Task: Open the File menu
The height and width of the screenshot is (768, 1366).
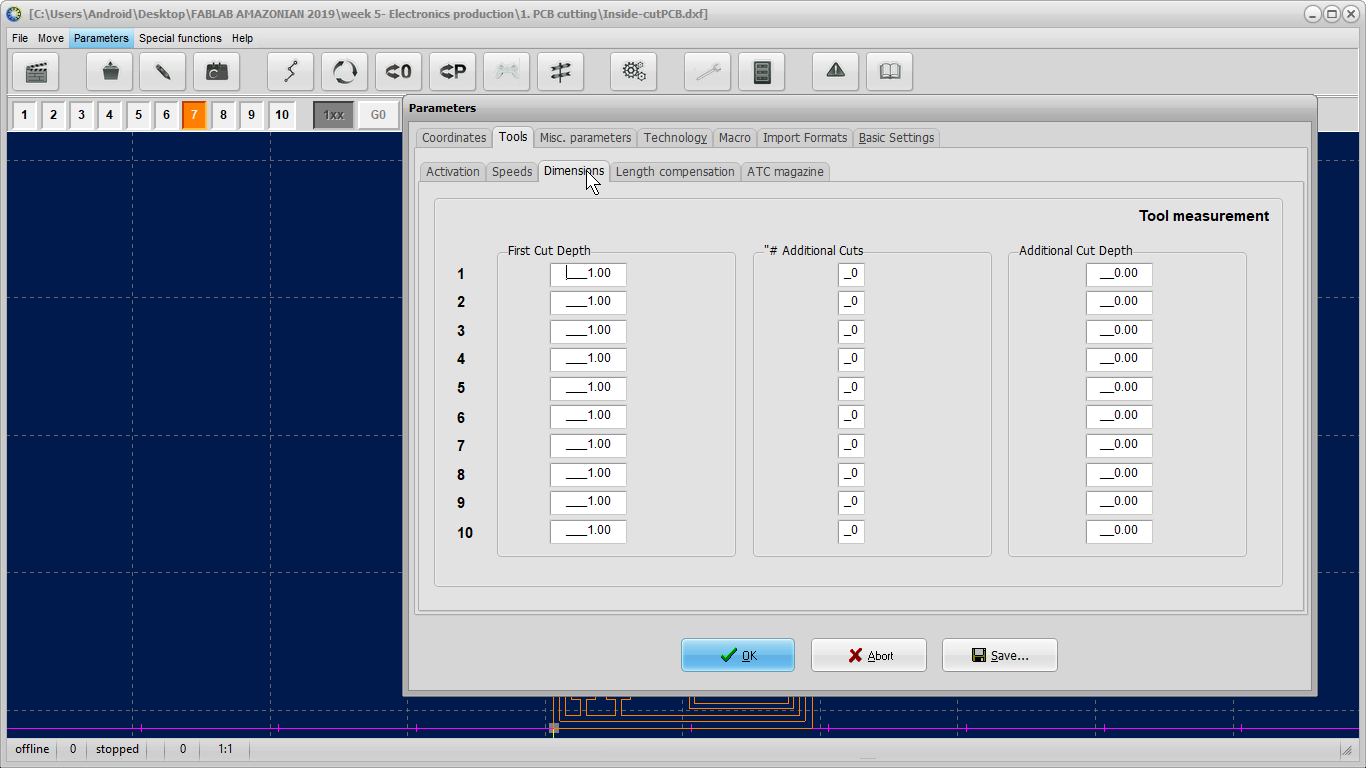Action: click(x=20, y=38)
